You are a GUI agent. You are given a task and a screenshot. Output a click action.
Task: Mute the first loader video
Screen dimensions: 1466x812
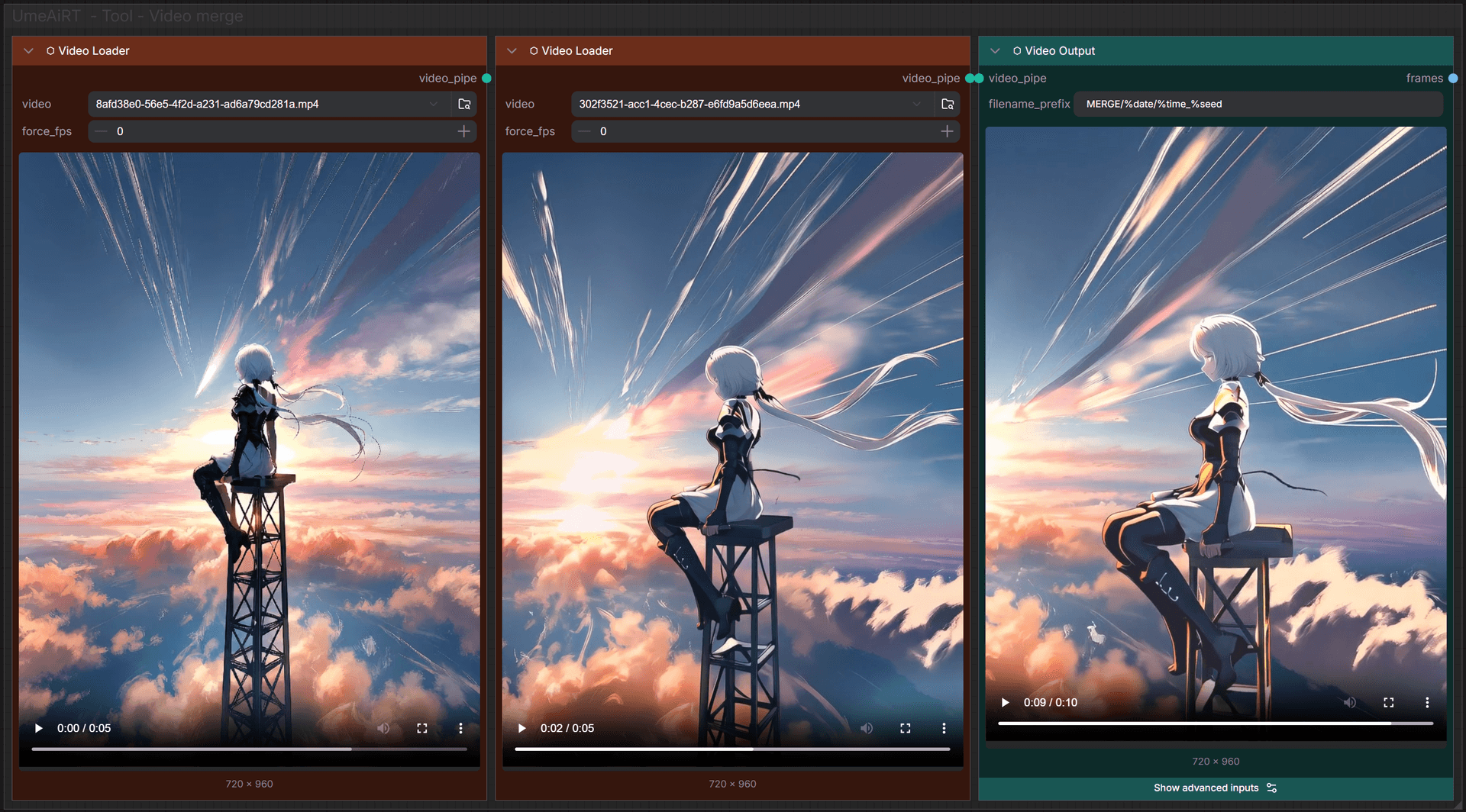coord(383,728)
